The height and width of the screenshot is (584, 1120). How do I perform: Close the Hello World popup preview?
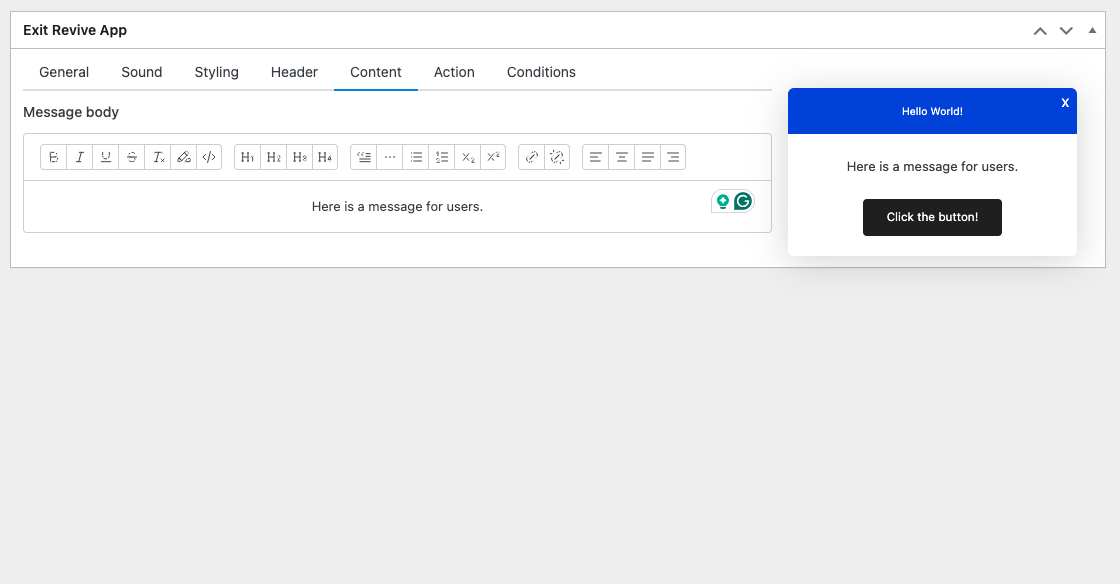pyautogui.click(x=1065, y=103)
